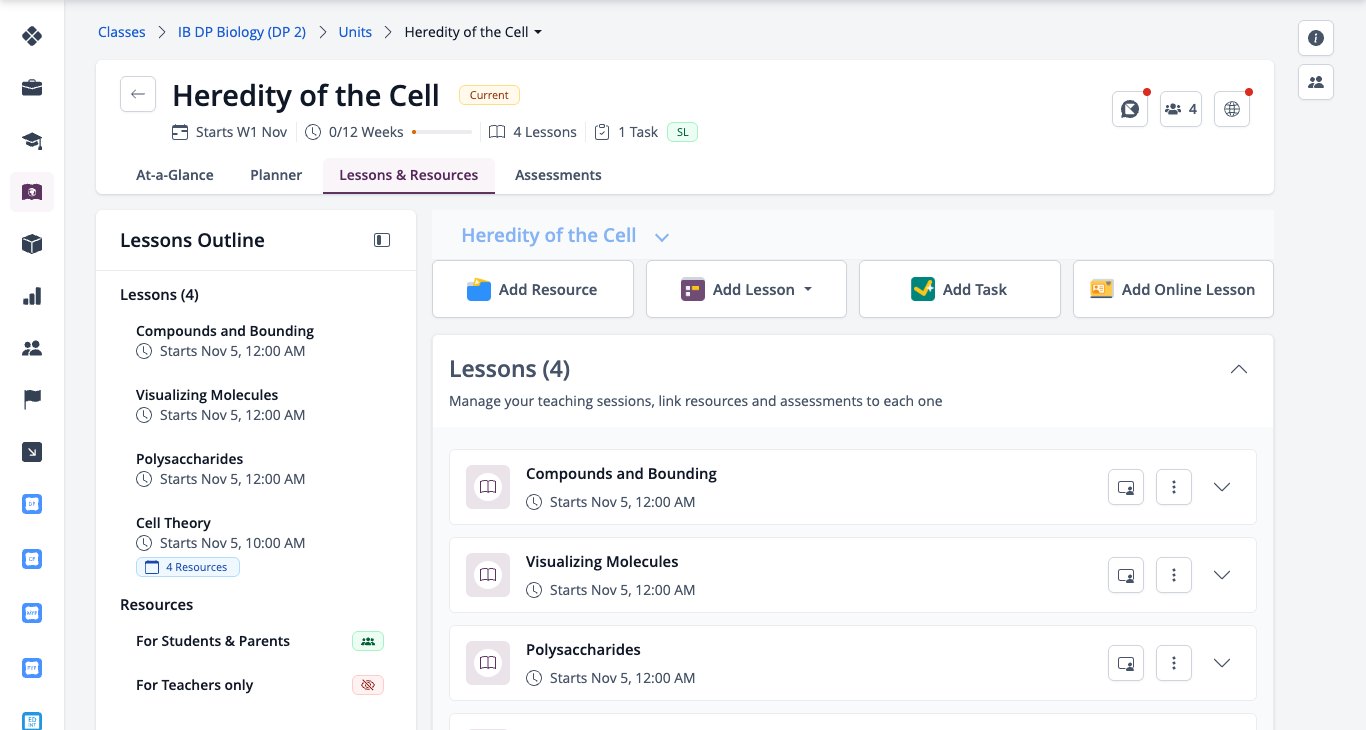The image size is (1366, 730).
Task: Collapse the Lessons Outline panel toggle
Action: pos(382,240)
